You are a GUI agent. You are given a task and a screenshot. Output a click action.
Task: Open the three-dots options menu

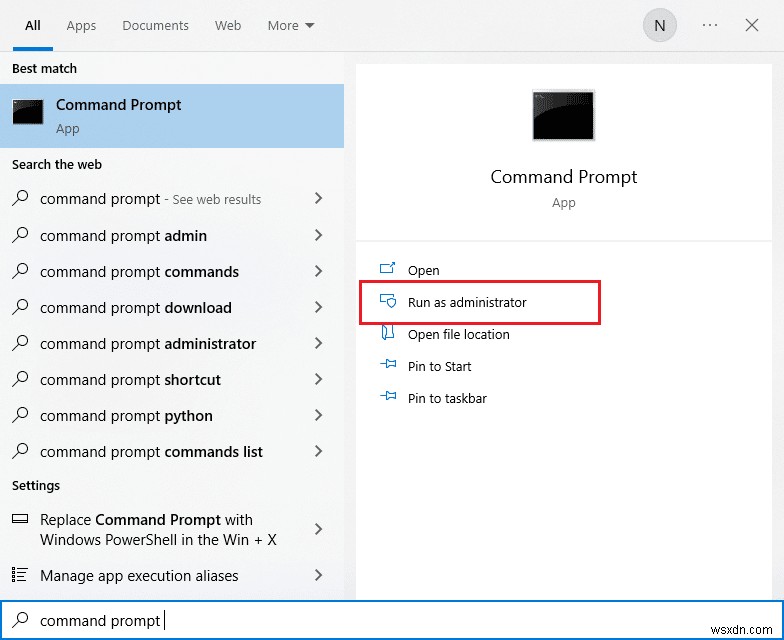tap(710, 26)
